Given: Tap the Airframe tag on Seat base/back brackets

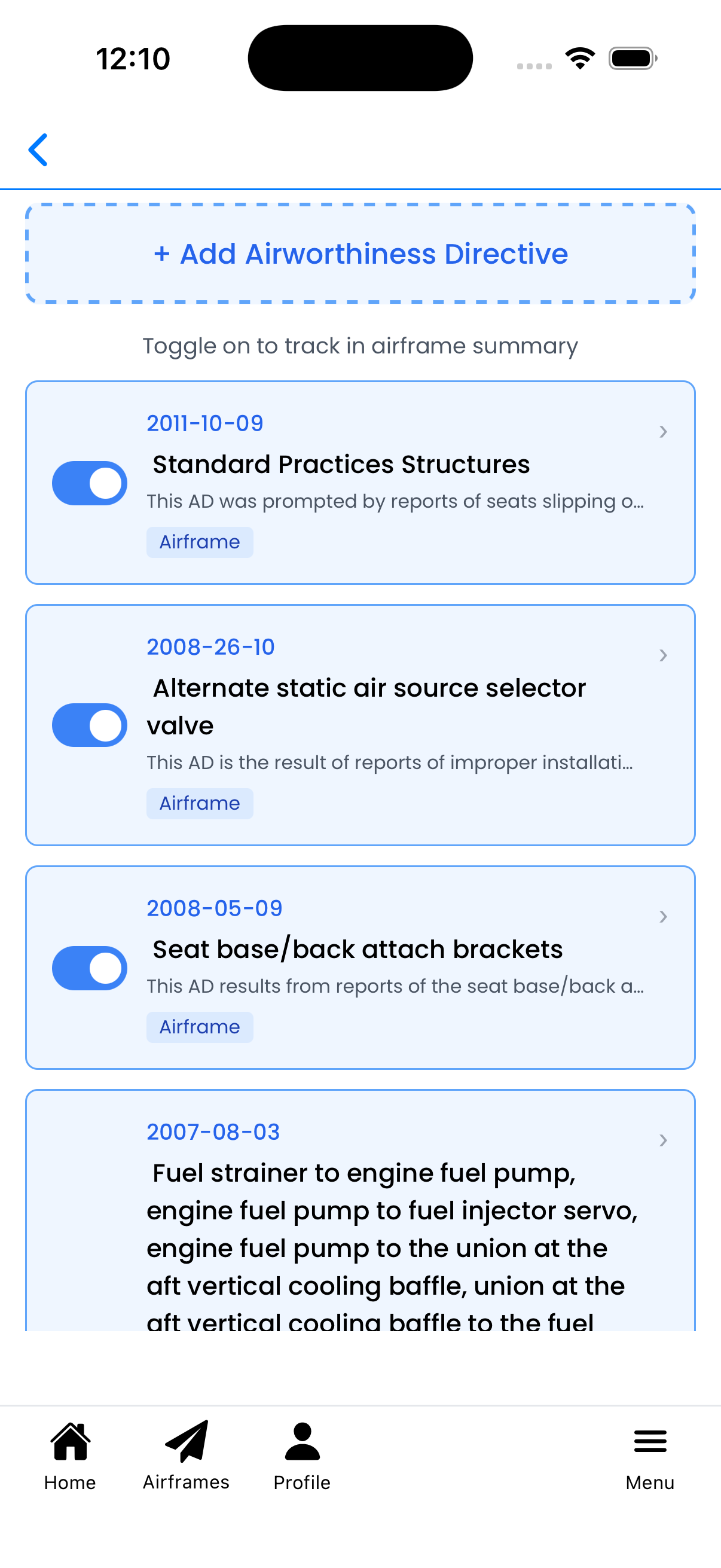Looking at the screenshot, I should [200, 1026].
